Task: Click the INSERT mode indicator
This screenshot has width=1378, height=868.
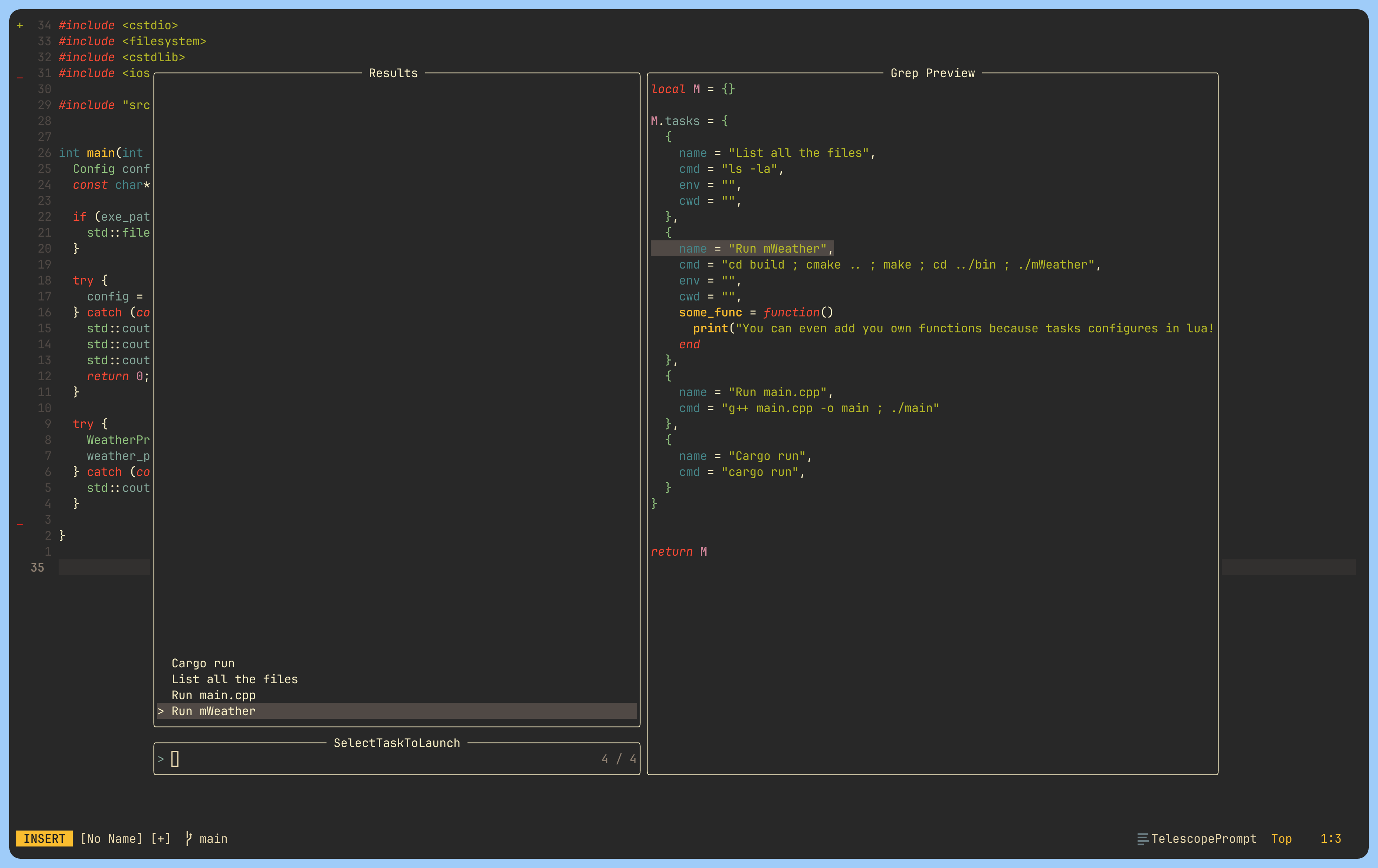Action: tap(45, 838)
